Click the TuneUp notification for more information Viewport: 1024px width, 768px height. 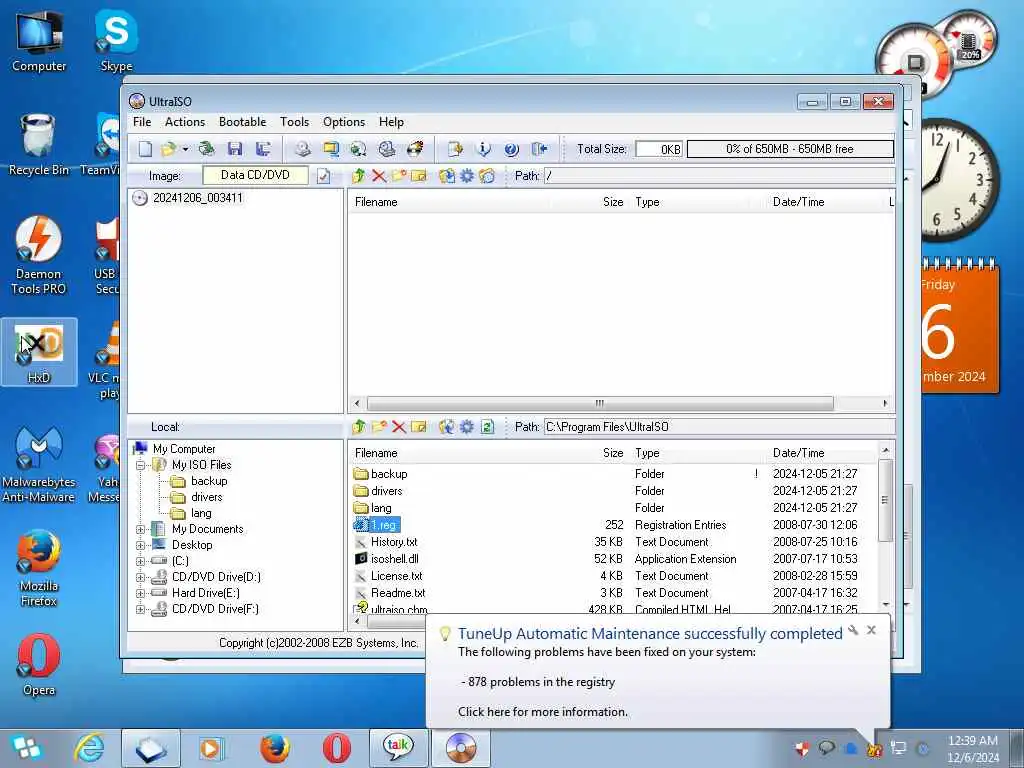pyautogui.click(x=543, y=712)
